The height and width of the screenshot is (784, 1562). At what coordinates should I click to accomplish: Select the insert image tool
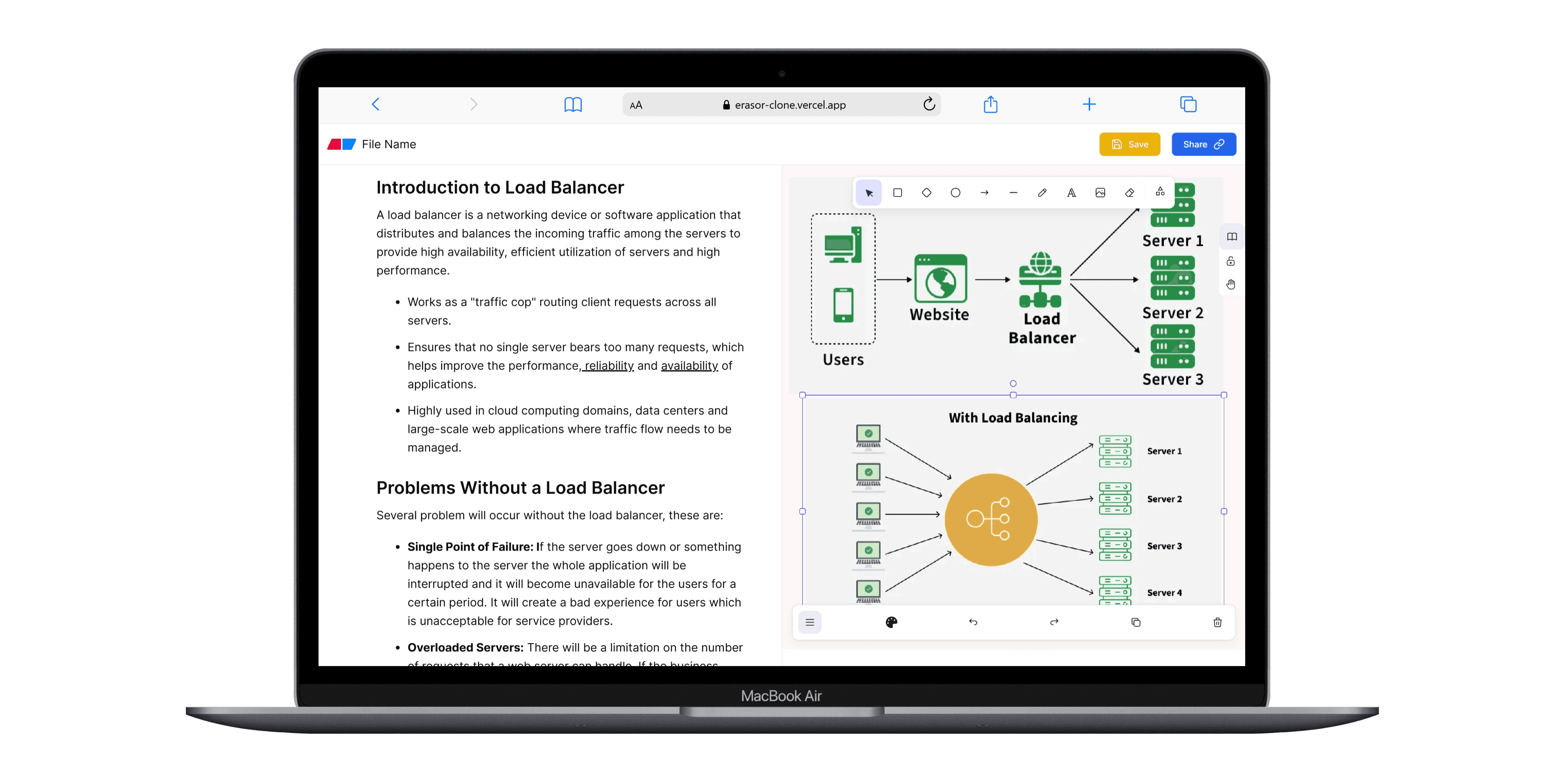pyautogui.click(x=1100, y=193)
